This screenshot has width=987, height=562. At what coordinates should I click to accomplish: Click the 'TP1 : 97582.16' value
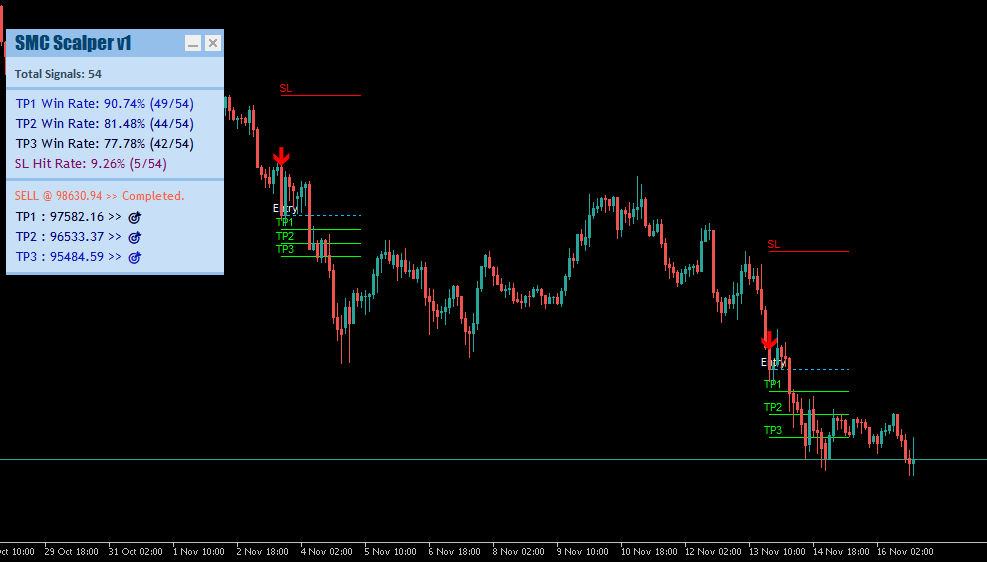coord(60,217)
